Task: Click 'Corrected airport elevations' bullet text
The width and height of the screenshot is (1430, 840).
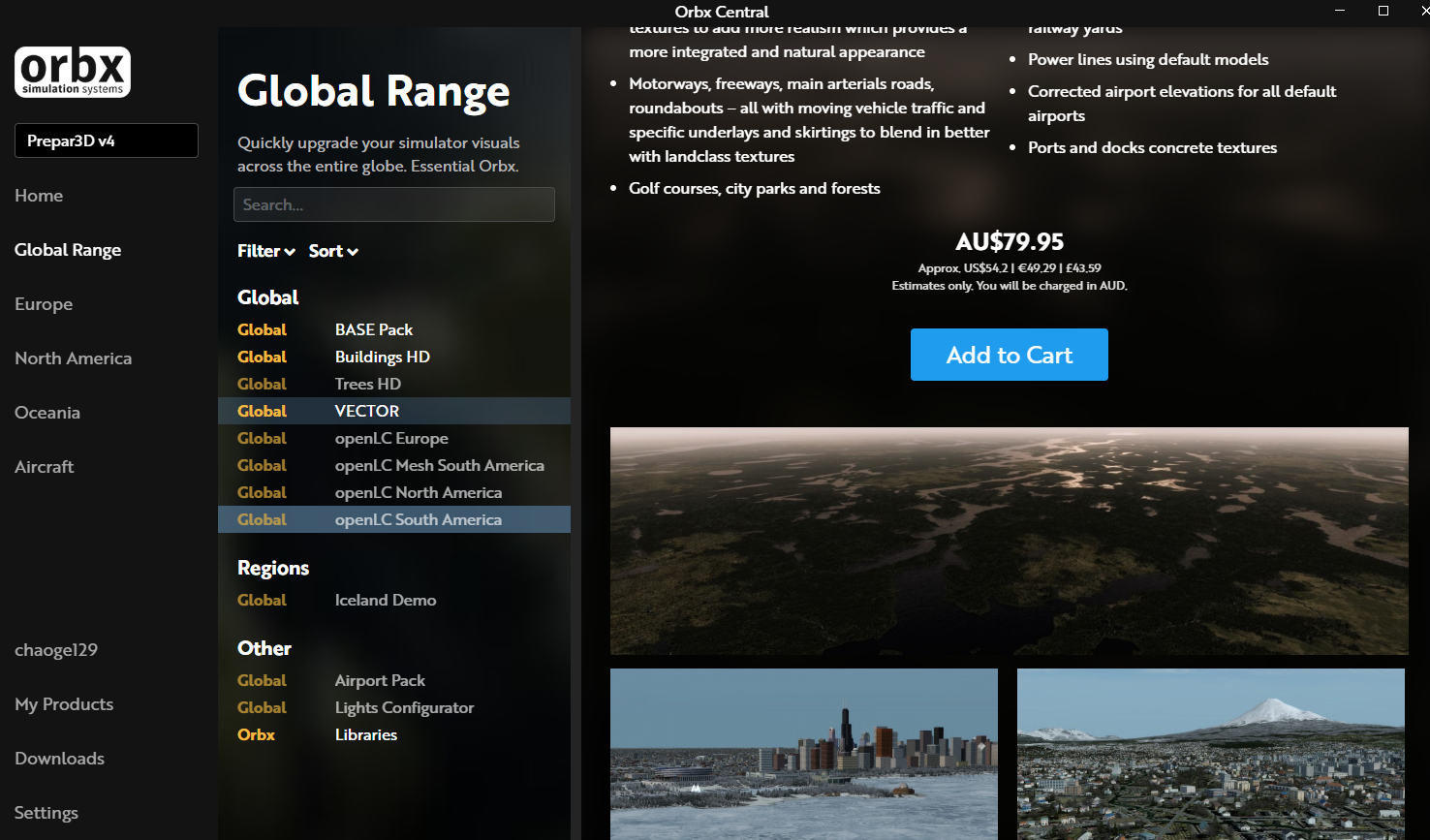Action: 1182,103
